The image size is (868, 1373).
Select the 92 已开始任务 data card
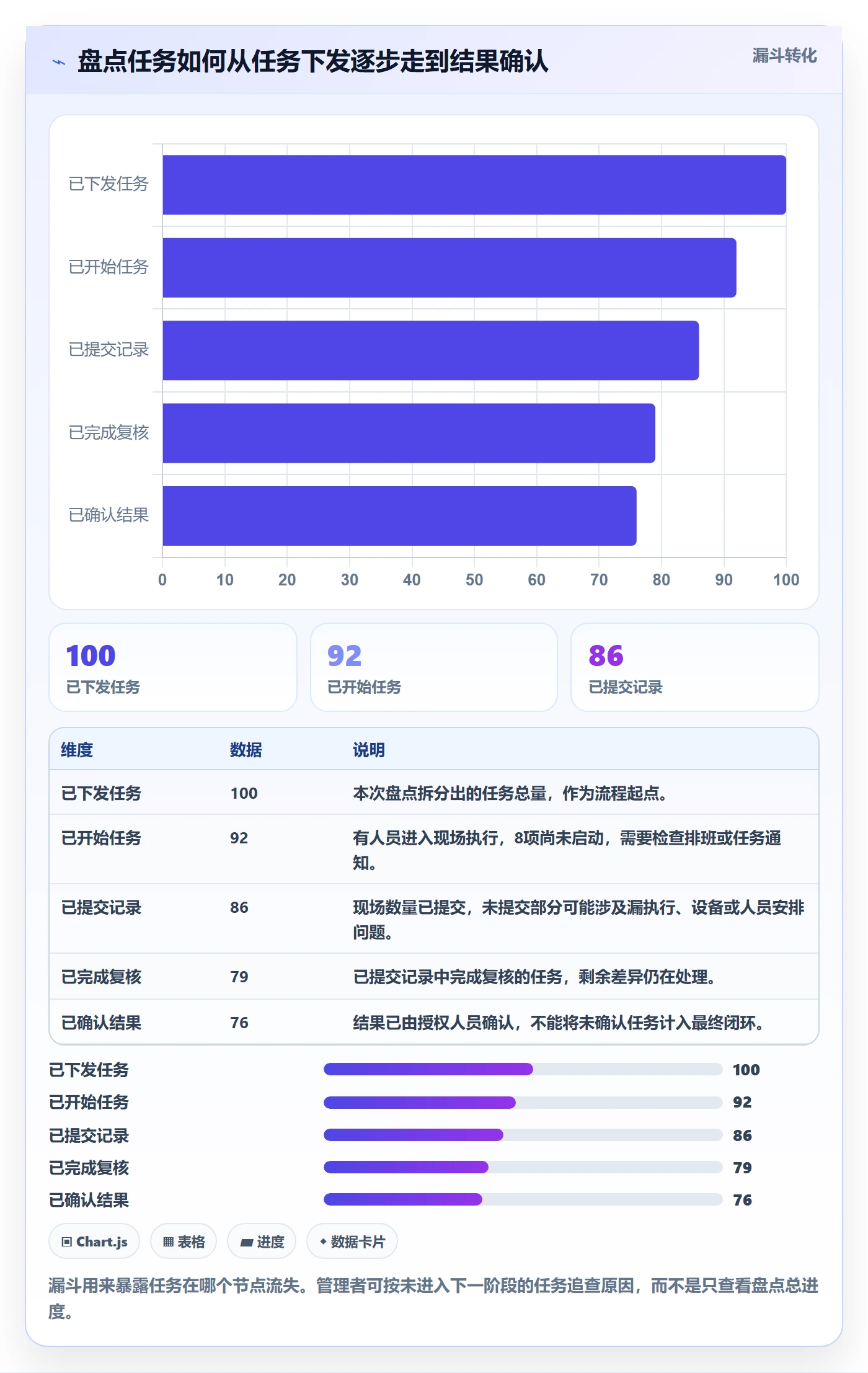[x=434, y=667]
